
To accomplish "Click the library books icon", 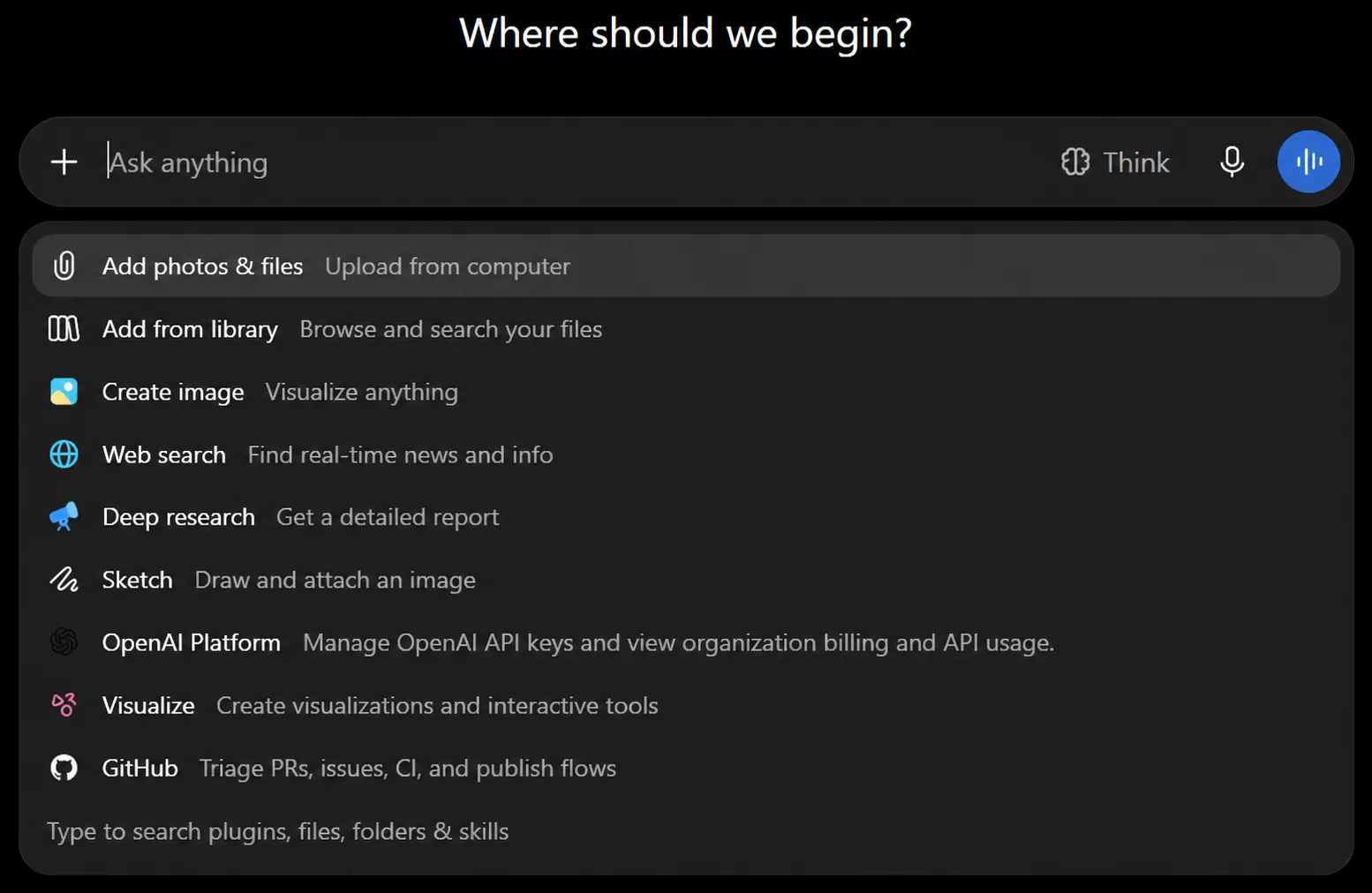I will [64, 329].
